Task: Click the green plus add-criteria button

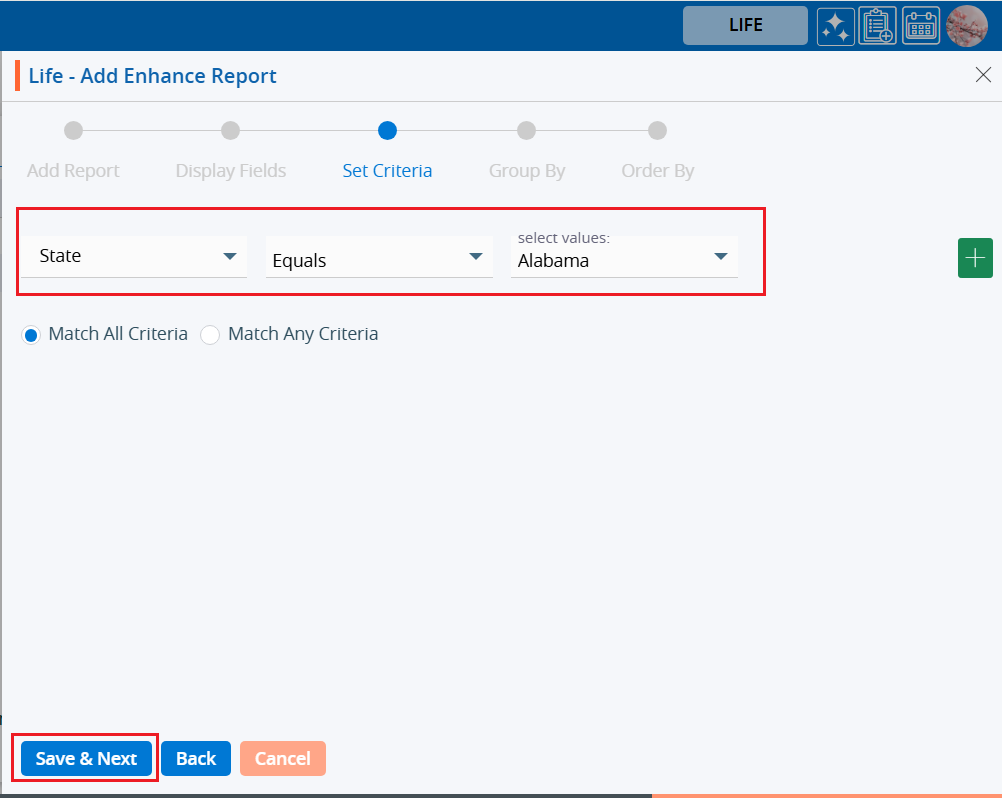Action: pos(975,258)
